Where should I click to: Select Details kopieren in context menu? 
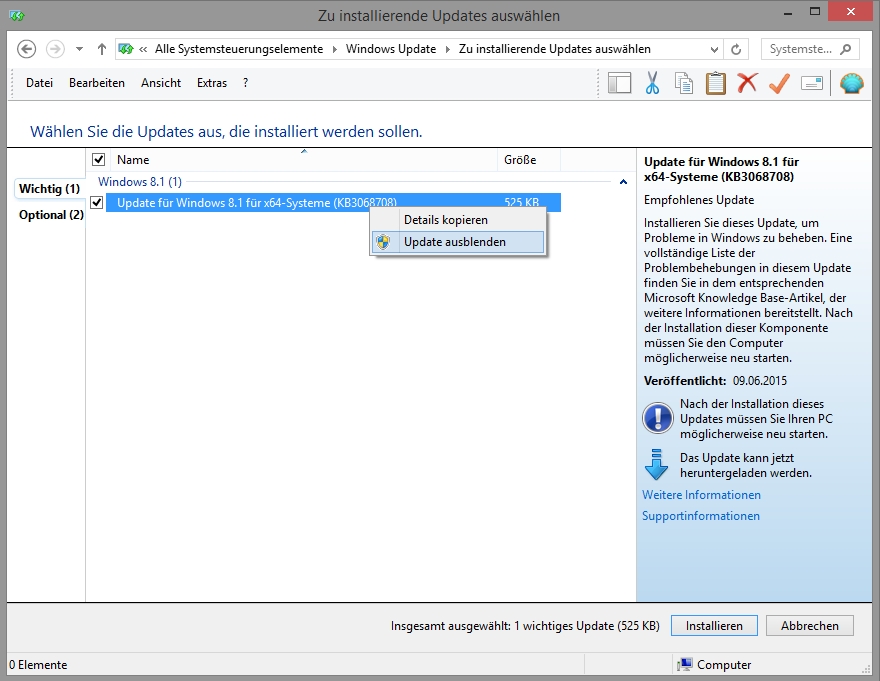[x=446, y=220]
